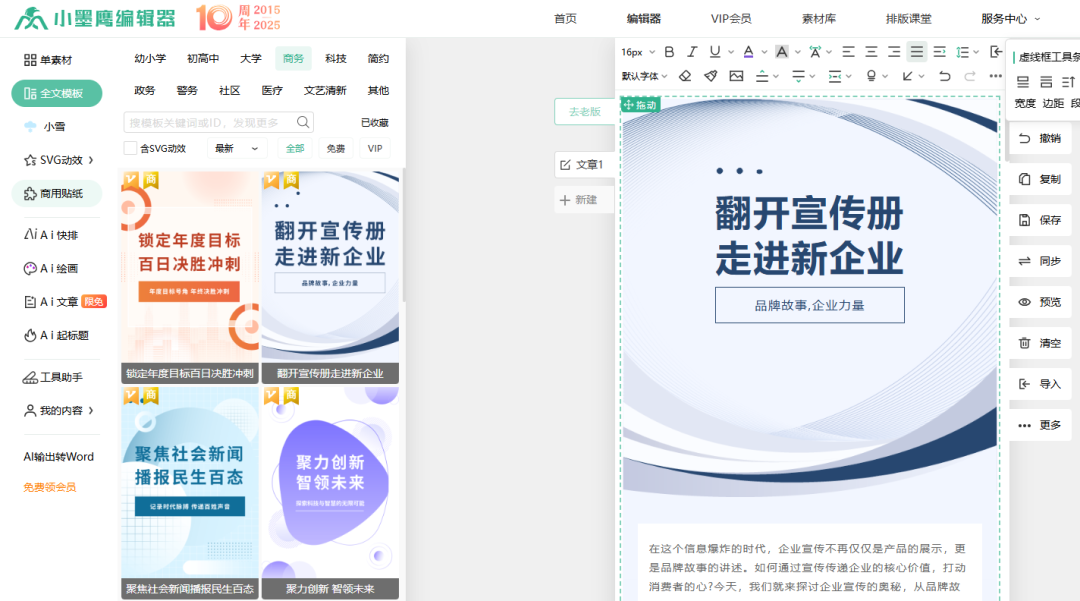Open the Ai绘画 sidebar tool
This screenshot has height=601, width=1080.
pos(54,268)
